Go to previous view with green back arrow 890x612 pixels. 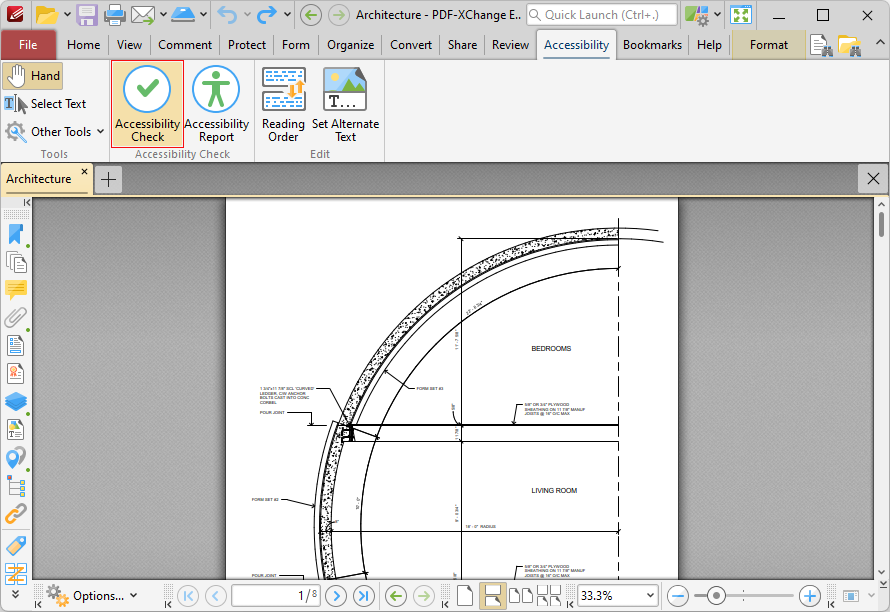pyautogui.click(x=310, y=15)
